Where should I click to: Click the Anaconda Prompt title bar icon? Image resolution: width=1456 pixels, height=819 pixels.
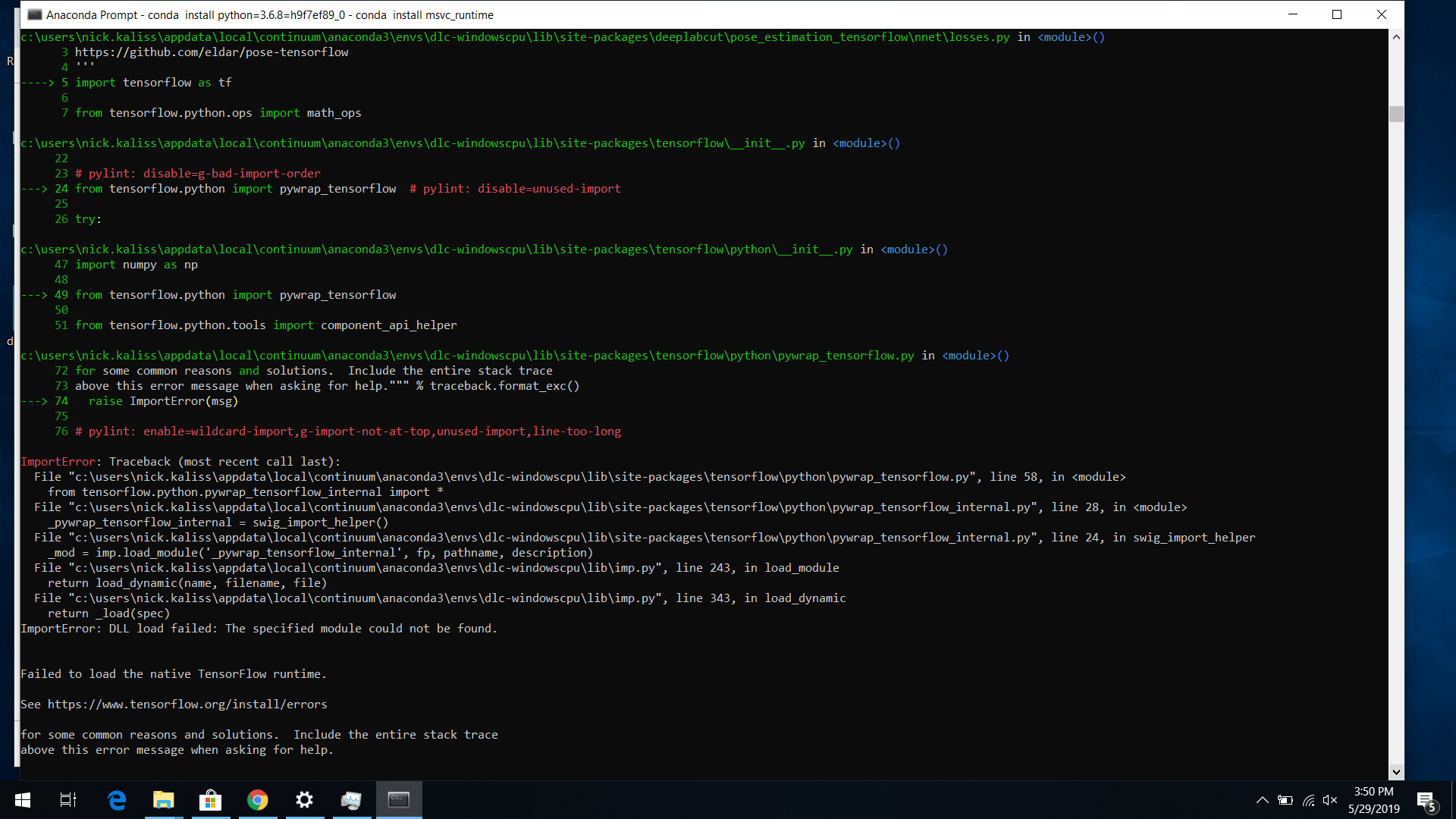pyautogui.click(x=34, y=14)
